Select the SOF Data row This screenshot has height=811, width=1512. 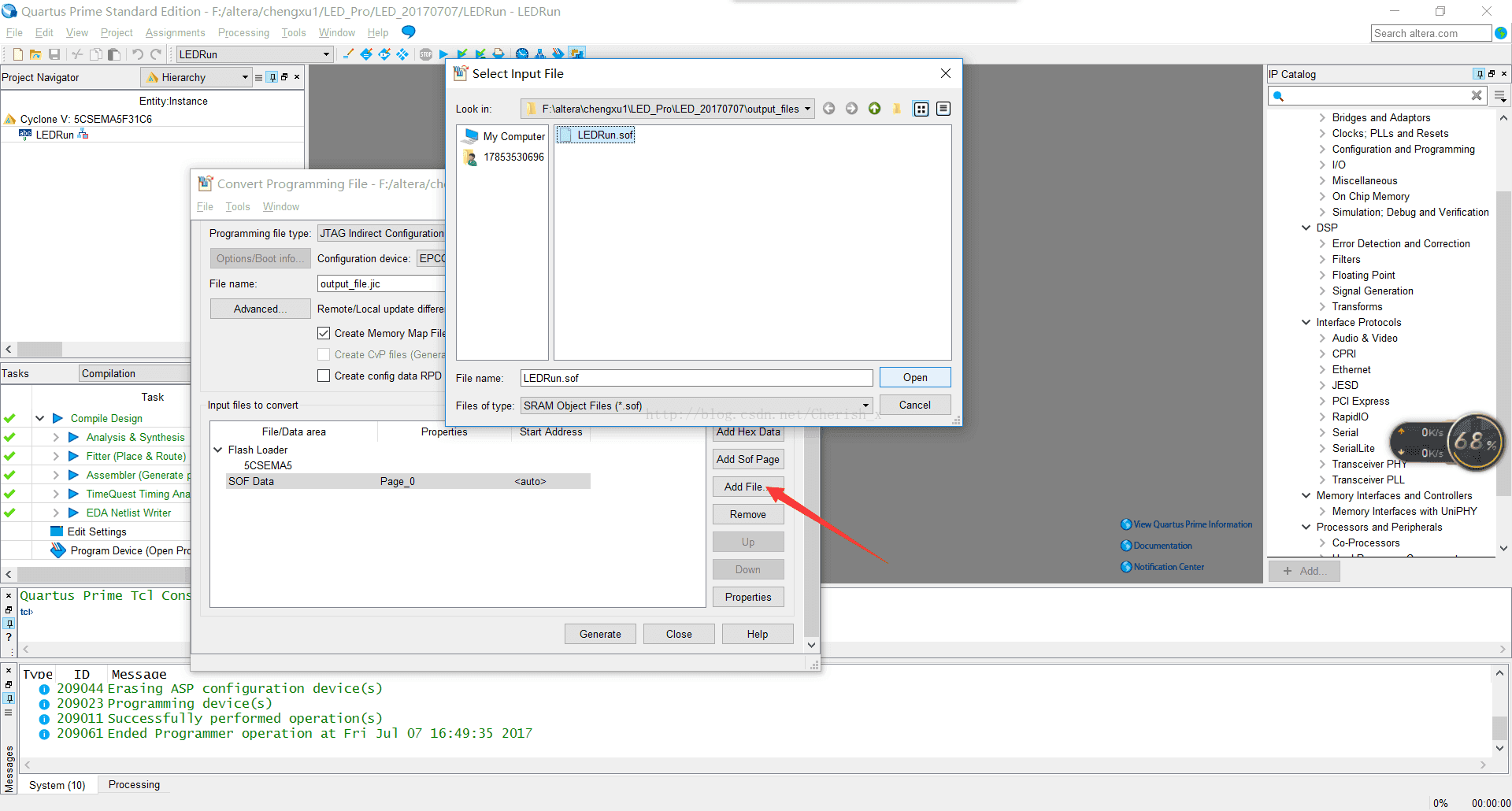(x=408, y=482)
